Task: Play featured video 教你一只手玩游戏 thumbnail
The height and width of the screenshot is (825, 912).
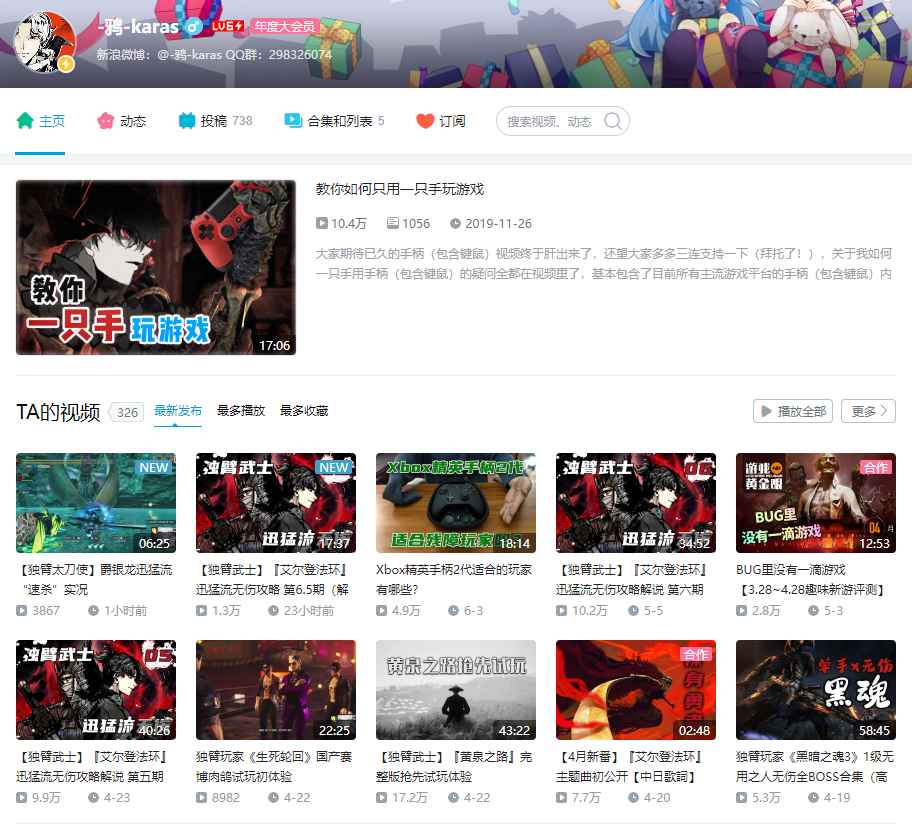Action: click(156, 267)
